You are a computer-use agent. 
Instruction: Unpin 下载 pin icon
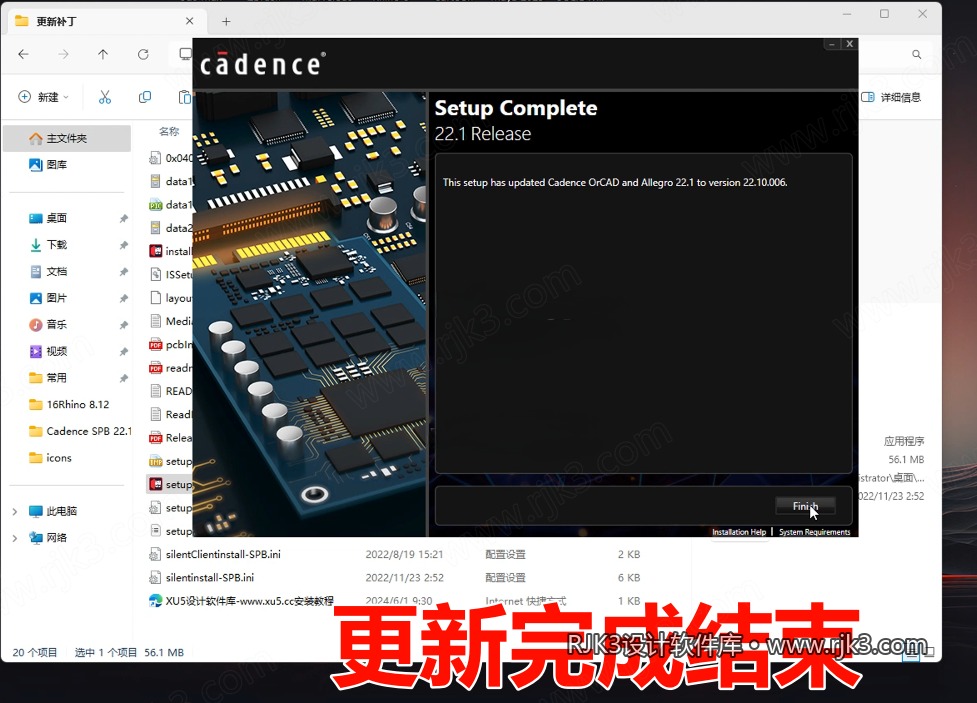tap(123, 245)
